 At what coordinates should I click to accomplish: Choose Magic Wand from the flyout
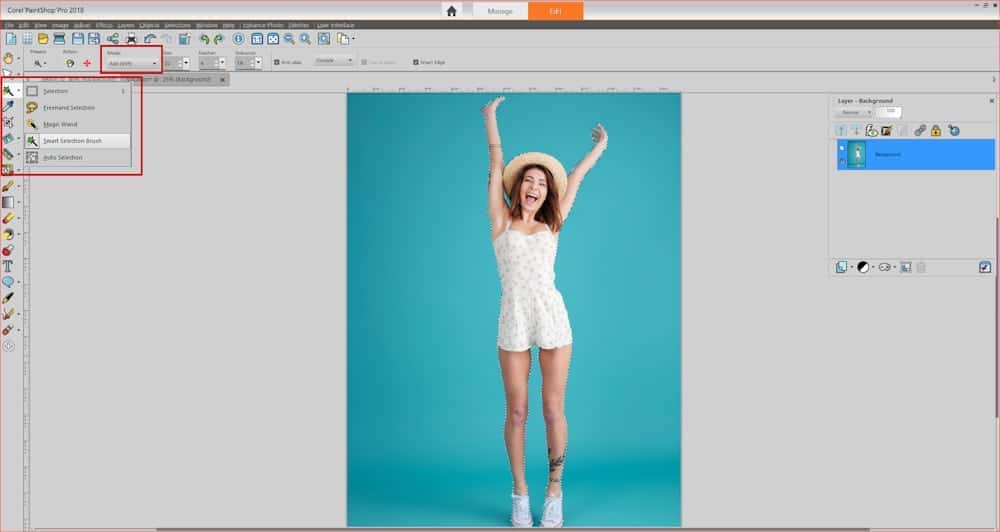60,124
